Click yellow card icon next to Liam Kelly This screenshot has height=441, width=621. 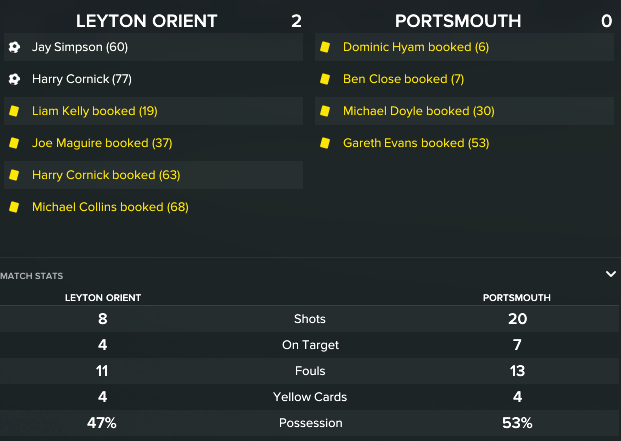[x=14, y=111]
